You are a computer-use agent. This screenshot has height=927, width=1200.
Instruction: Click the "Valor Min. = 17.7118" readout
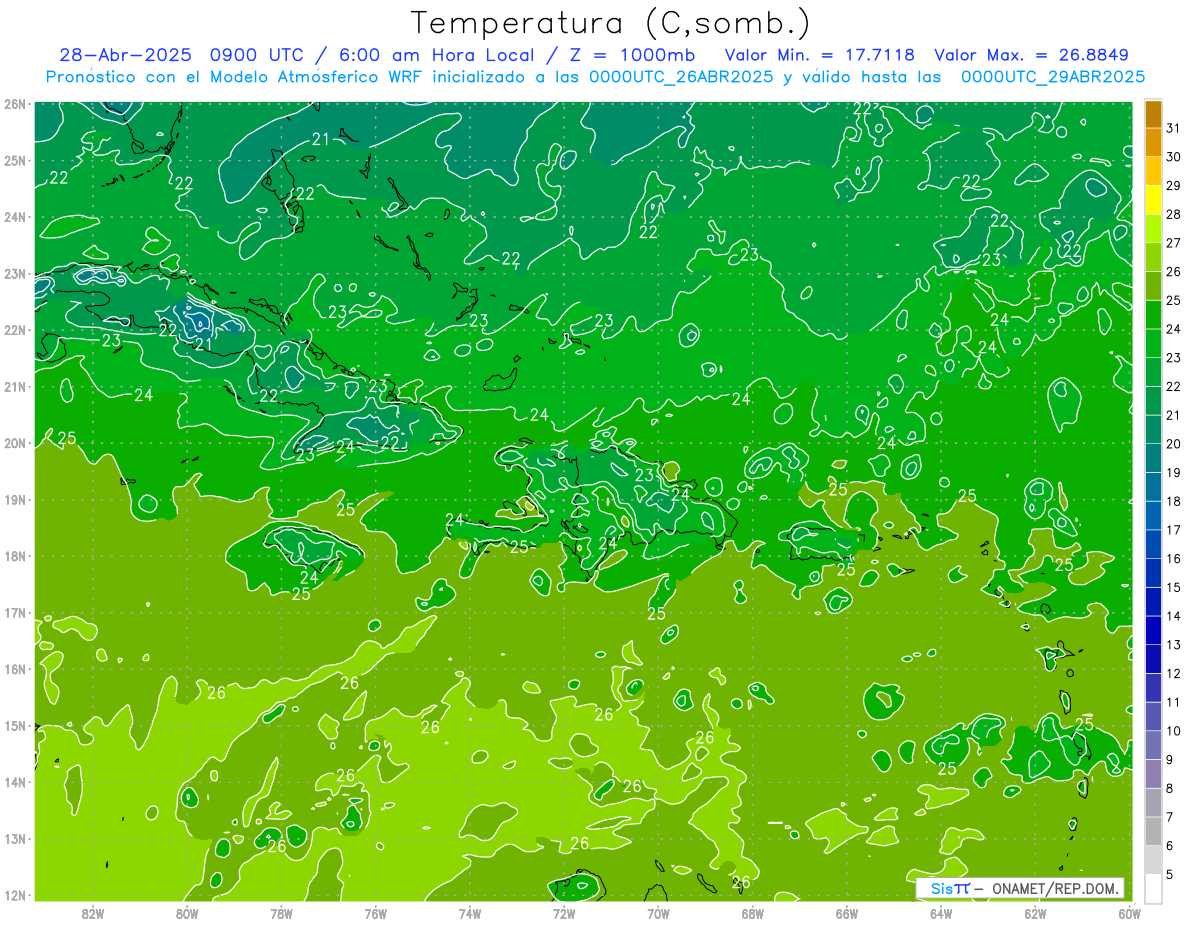(x=820, y=54)
